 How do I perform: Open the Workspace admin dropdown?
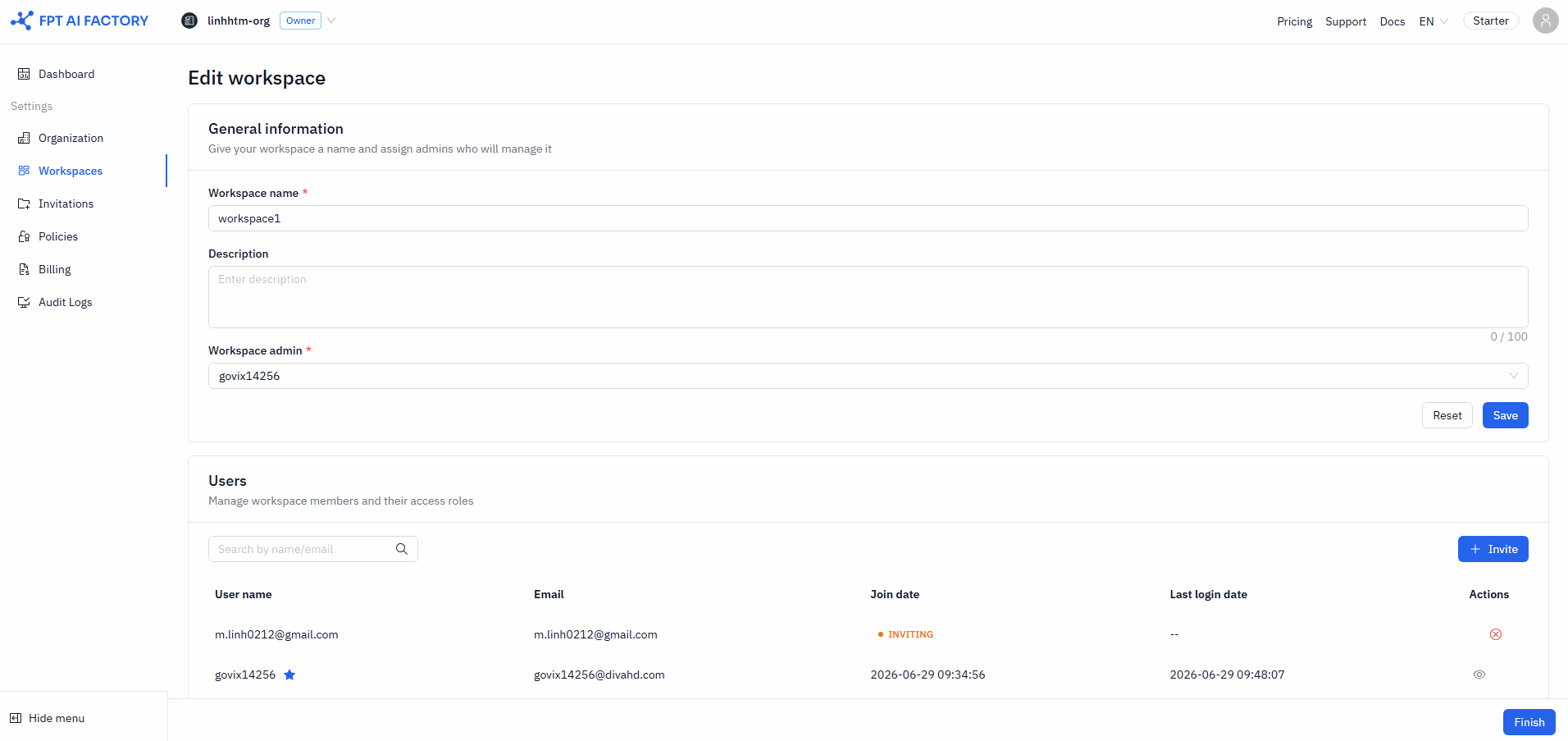pos(868,376)
